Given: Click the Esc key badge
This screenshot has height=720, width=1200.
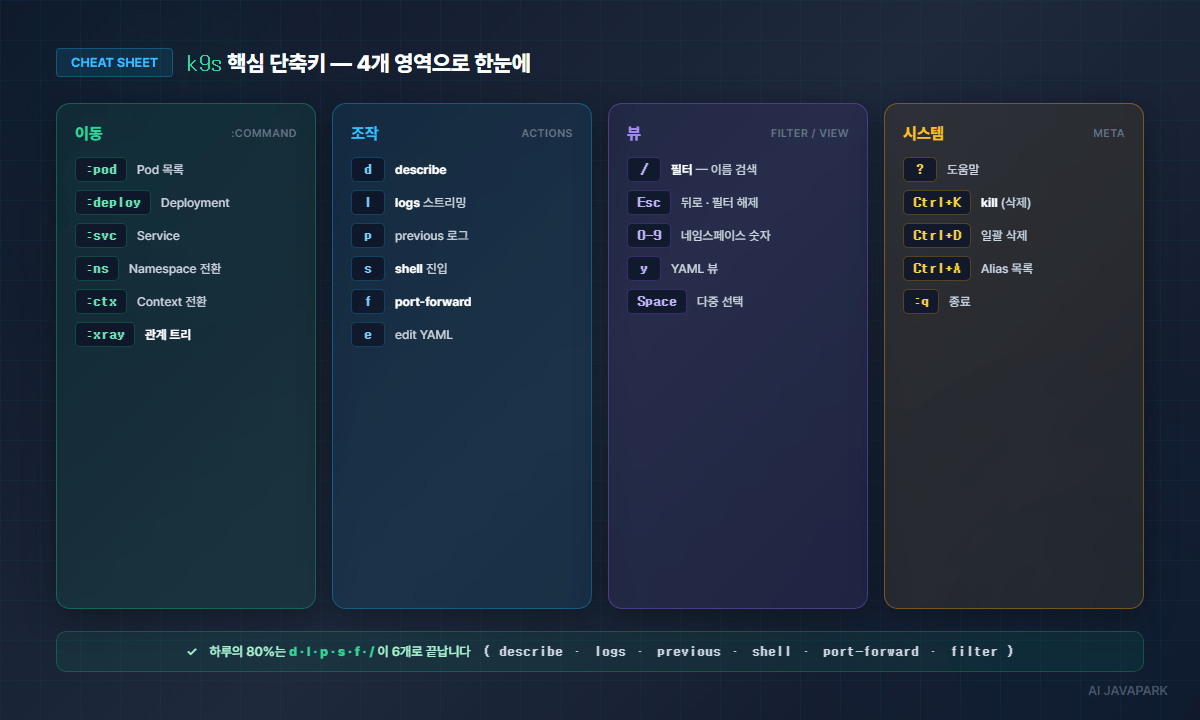Looking at the screenshot, I should [x=648, y=203].
